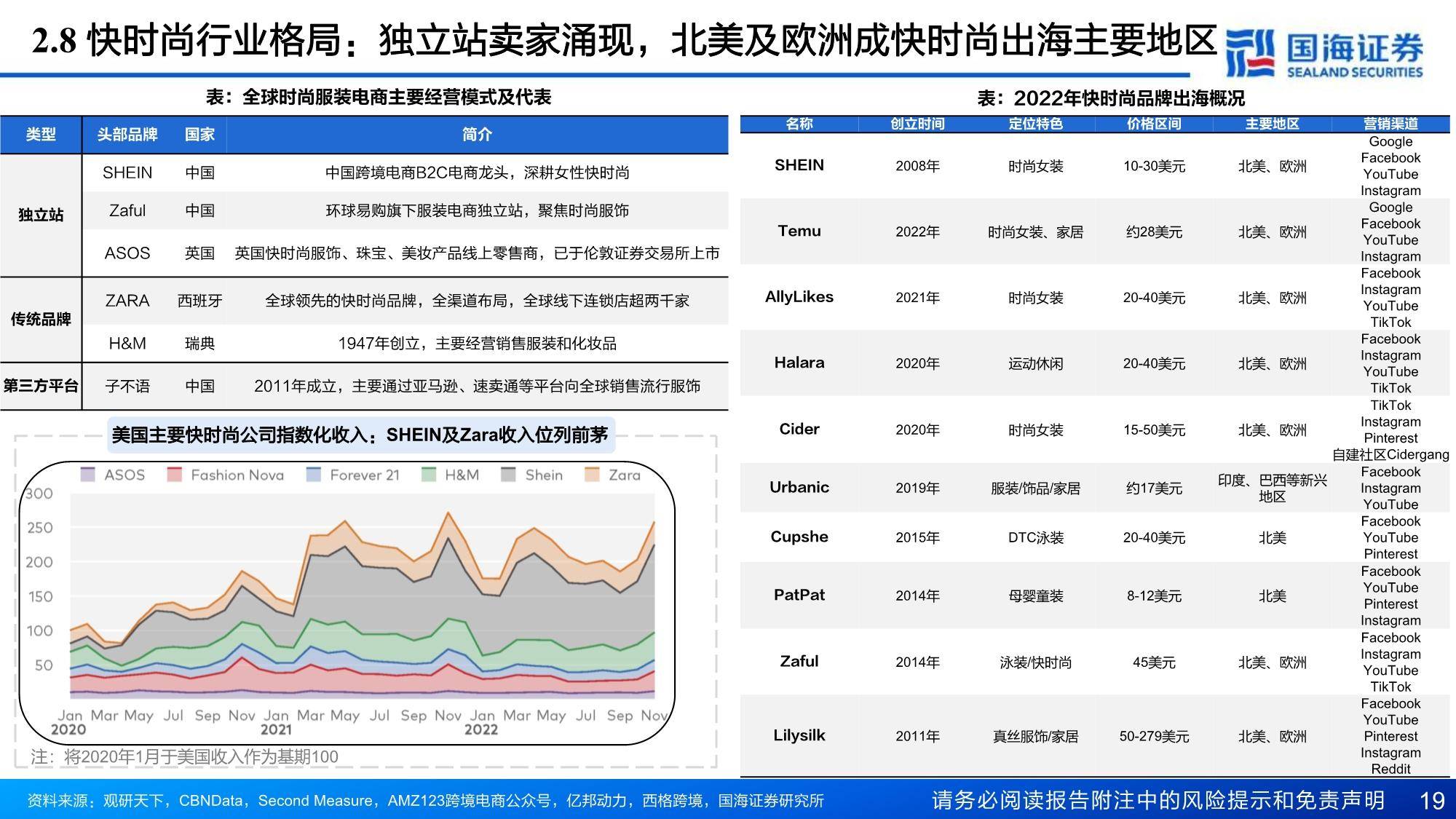The height and width of the screenshot is (819, 1456).
Task: Click the page number 19
Action: [x=1432, y=801]
